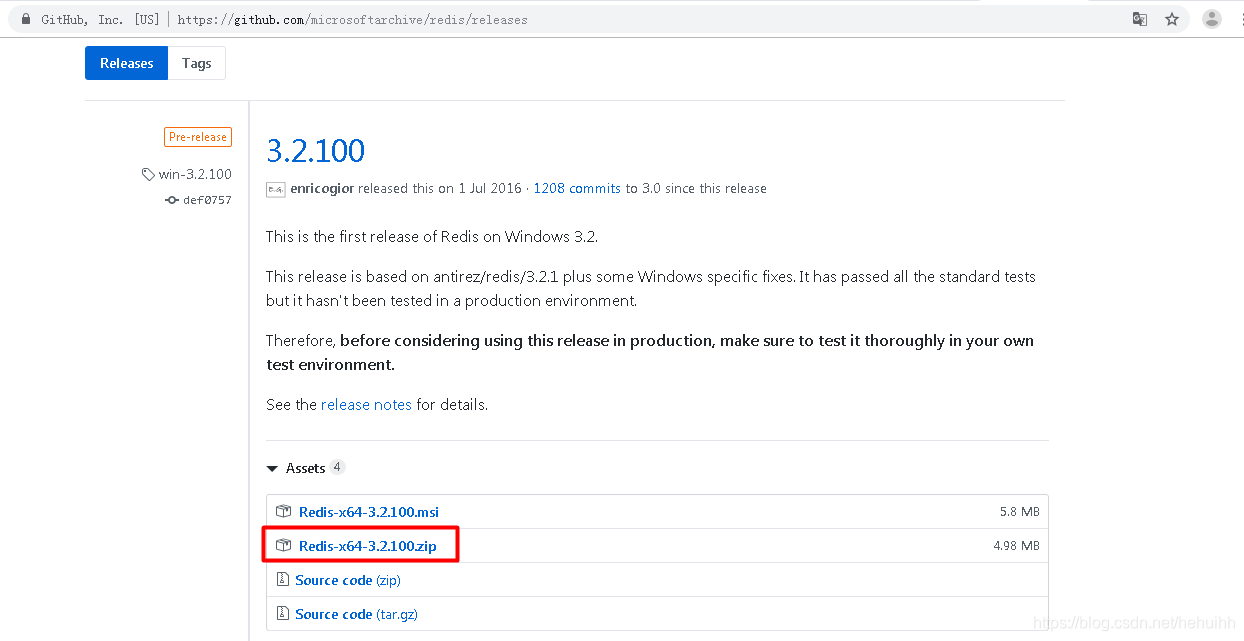Viewport: 1244px width, 641px height.
Task: Open the def0757 commit link
Action: pyautogui.click(x=207, y=200)
